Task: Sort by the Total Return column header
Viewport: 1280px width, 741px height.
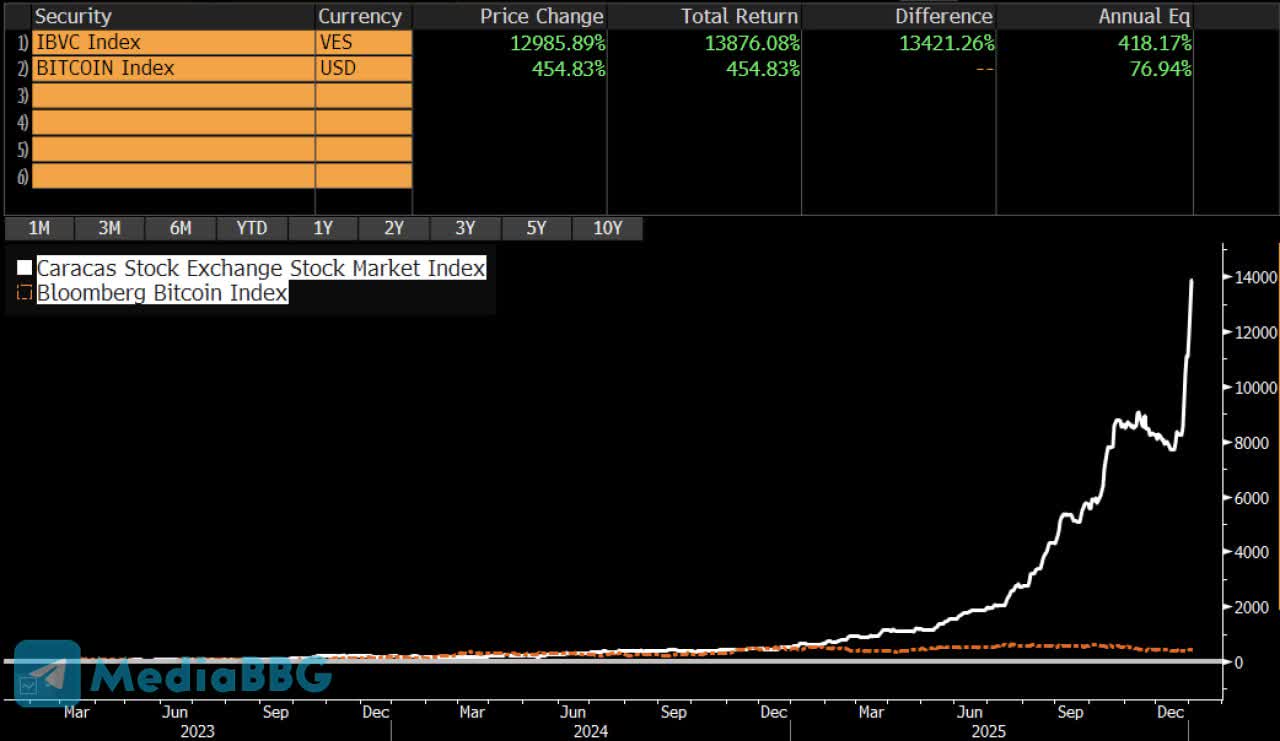Action: click(x=739, y=16)
